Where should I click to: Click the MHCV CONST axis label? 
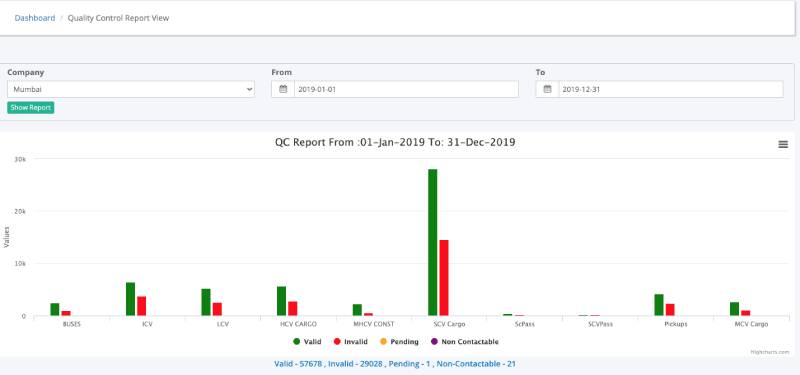pyautogui.click(x=374, y=324)
